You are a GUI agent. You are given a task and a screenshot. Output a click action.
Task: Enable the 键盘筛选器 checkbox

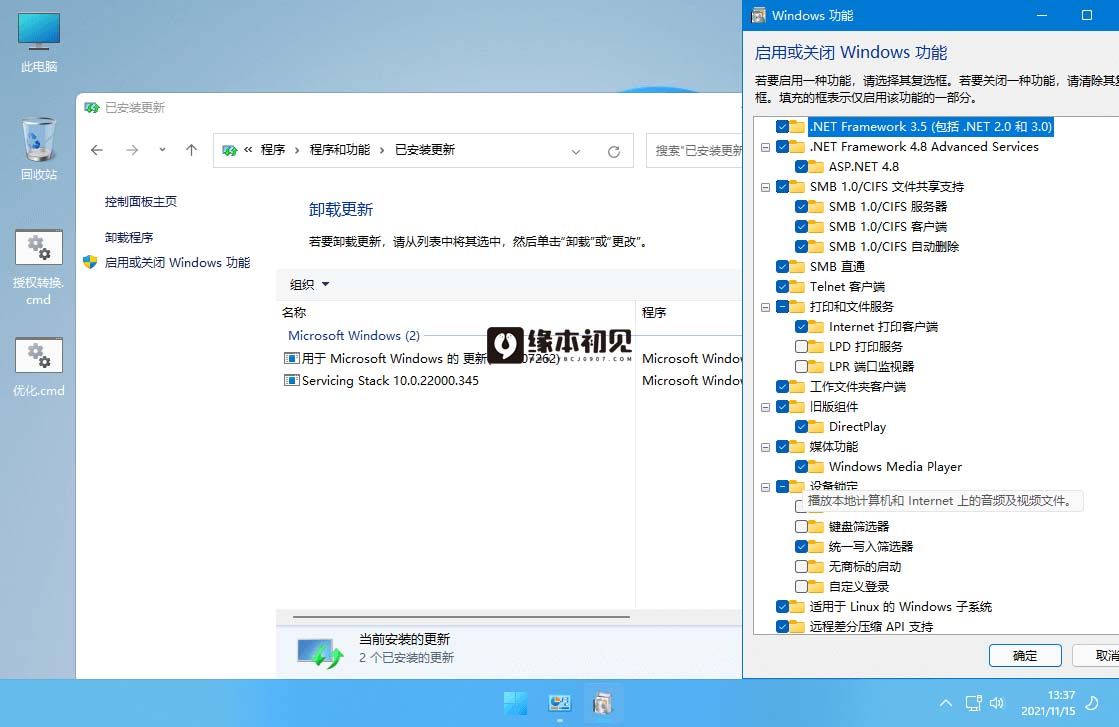coord(801,527)
